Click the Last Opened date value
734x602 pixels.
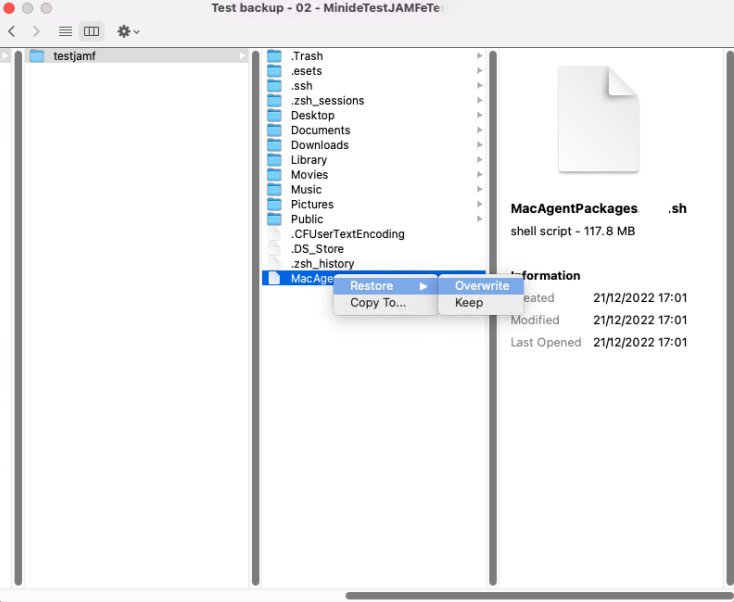(x=640, y=343)
